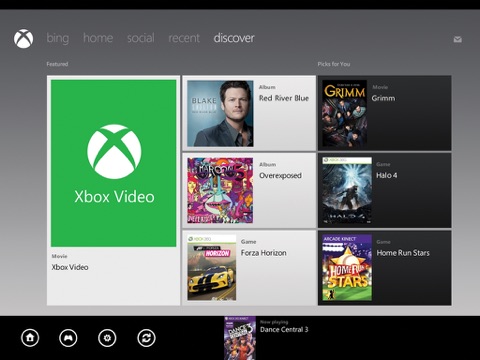Open Forza Horizon game cover
The height and width of the screenshot is (360, 480).
212,268
